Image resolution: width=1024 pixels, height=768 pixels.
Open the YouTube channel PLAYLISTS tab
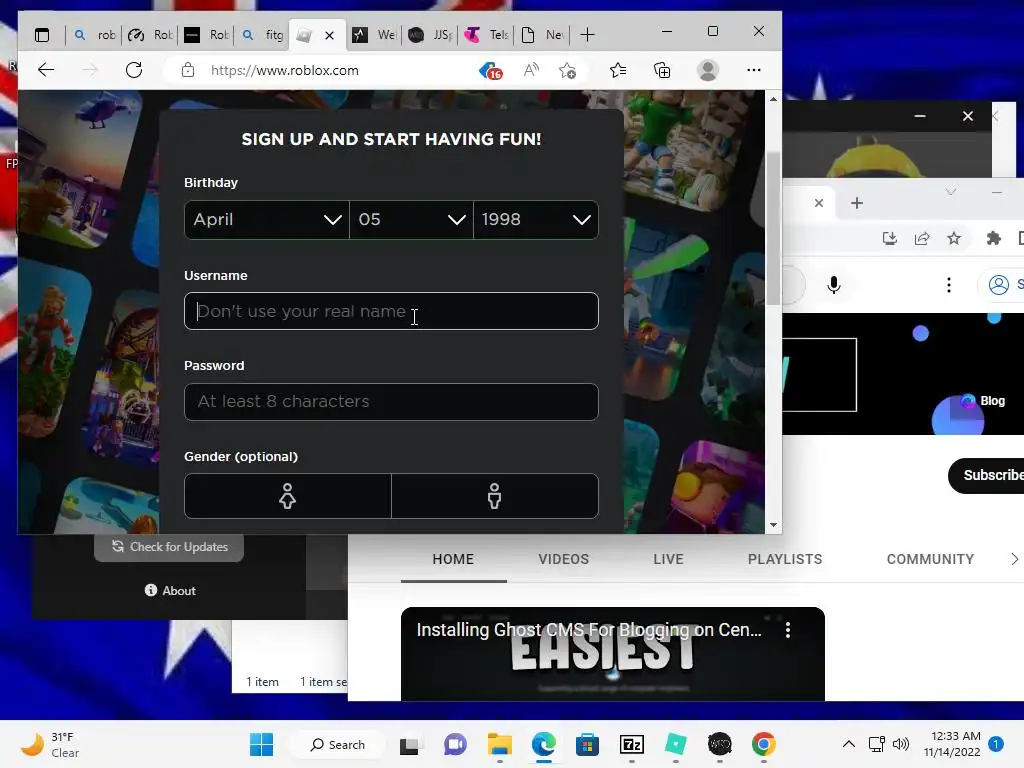coord(785,560)
